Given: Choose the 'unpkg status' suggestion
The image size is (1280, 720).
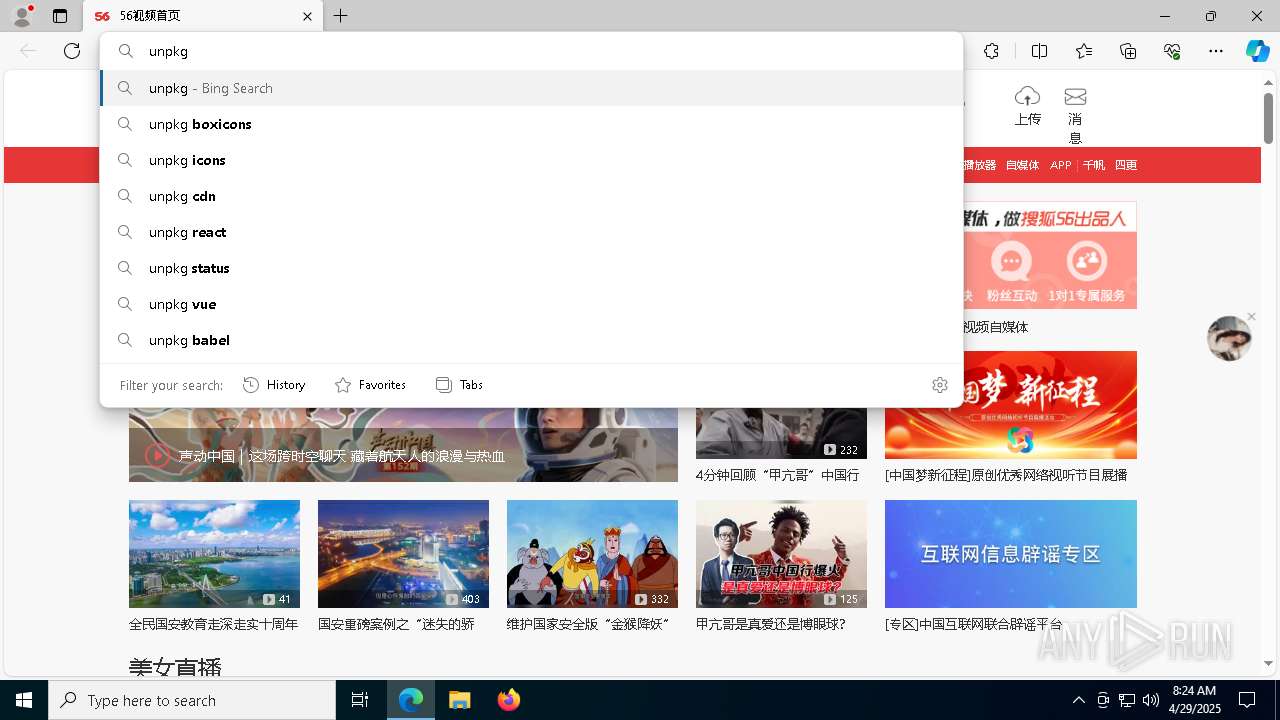Looking at the screenshot, I should (531, 268).
